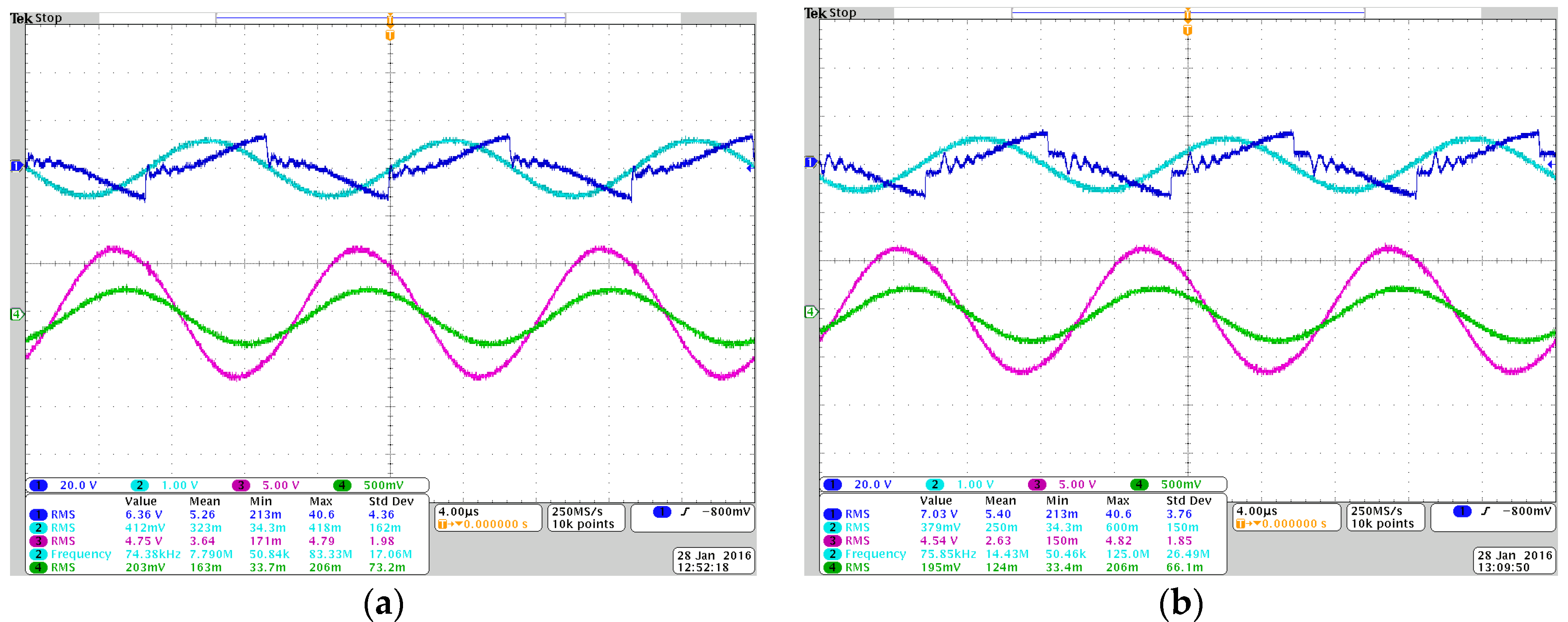Image resolution: width=1568 pixels, height=622 pixels.
Task: Select the channel 2 RMS value 412mV in (a)
Action: pyautogui.click(x=145, y=528)
